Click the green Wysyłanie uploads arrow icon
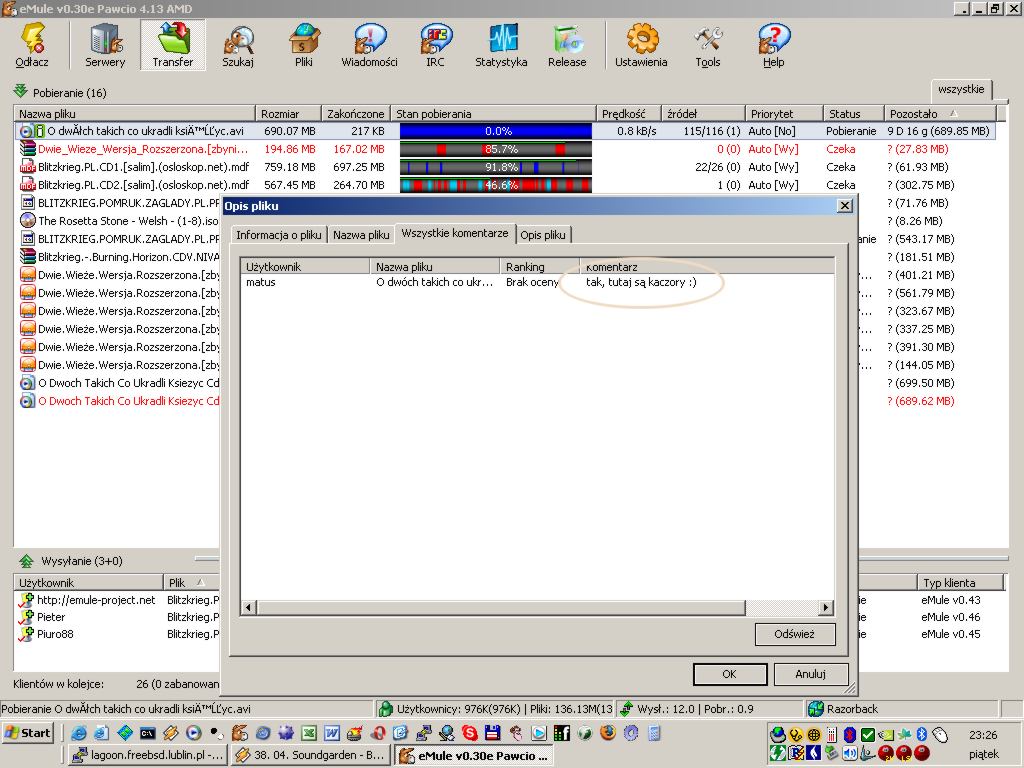Image resolution: width=1024 pixels, height=768 pixels. (26, 560)
